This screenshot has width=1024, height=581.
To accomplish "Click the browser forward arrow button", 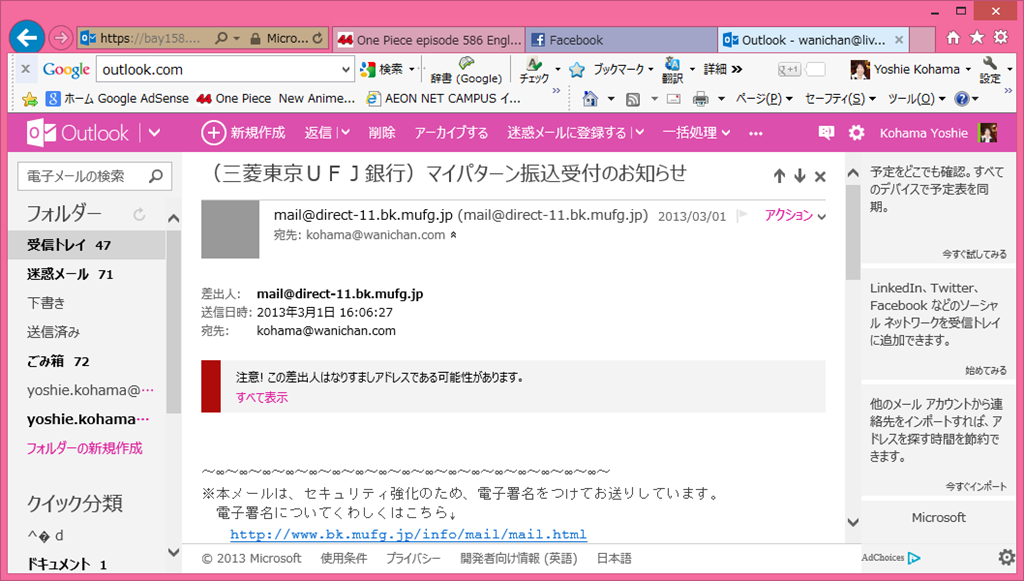I will 61,38.
